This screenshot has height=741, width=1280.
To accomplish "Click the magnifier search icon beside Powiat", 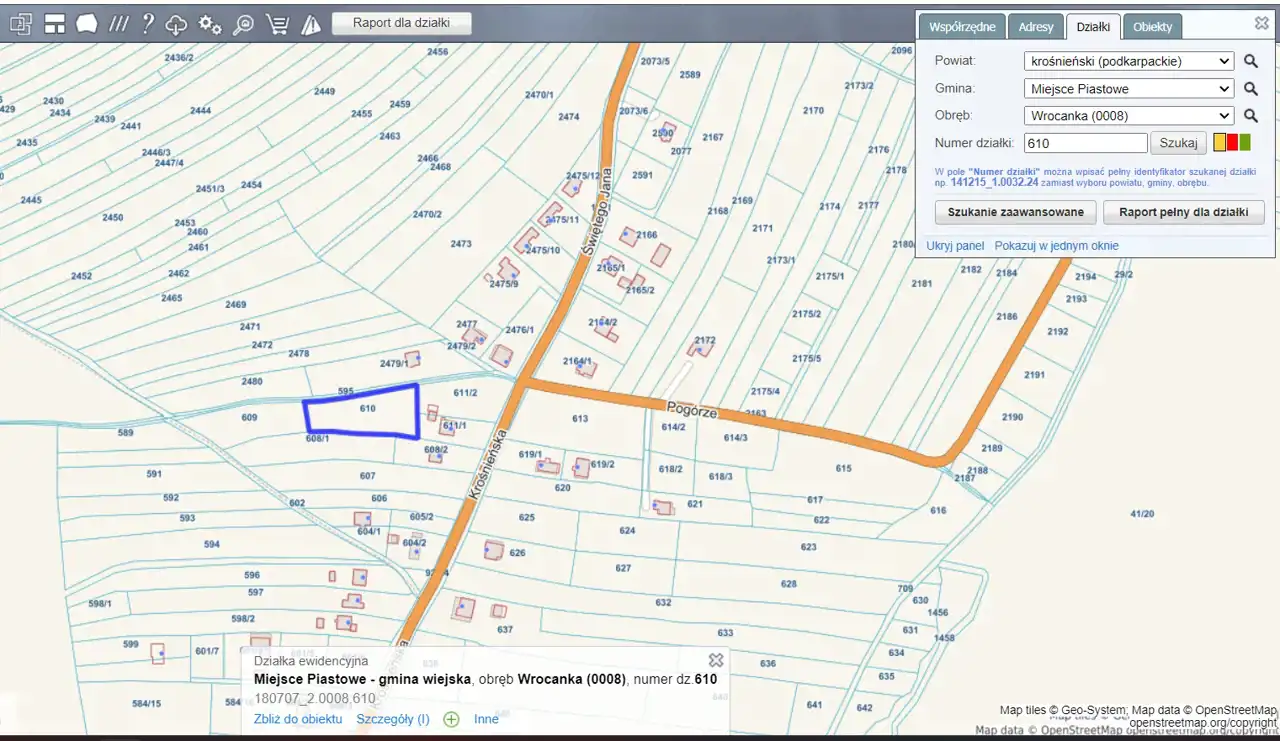I will pyautogui.click(x=1250, y=61).
